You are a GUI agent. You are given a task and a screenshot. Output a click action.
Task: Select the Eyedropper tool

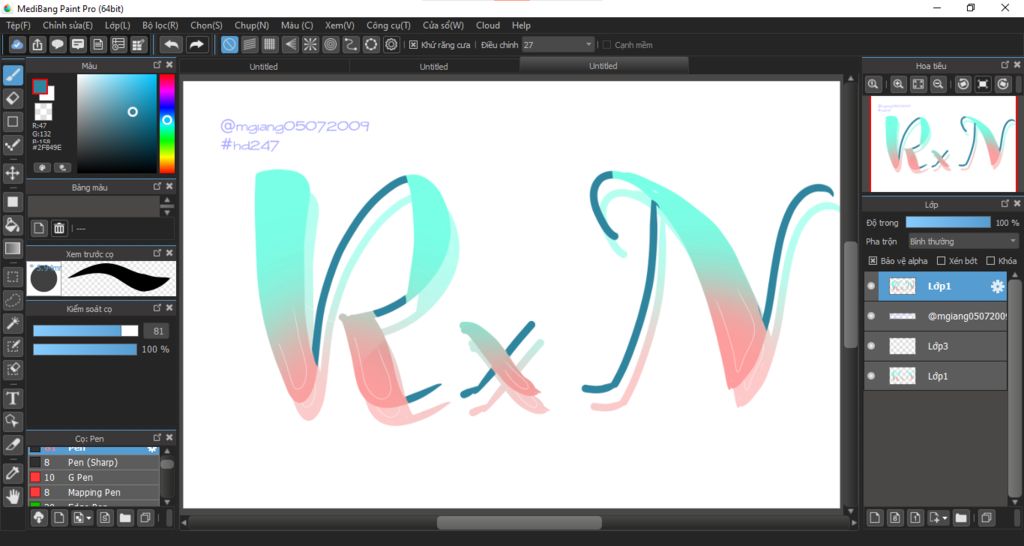point(12,473)
